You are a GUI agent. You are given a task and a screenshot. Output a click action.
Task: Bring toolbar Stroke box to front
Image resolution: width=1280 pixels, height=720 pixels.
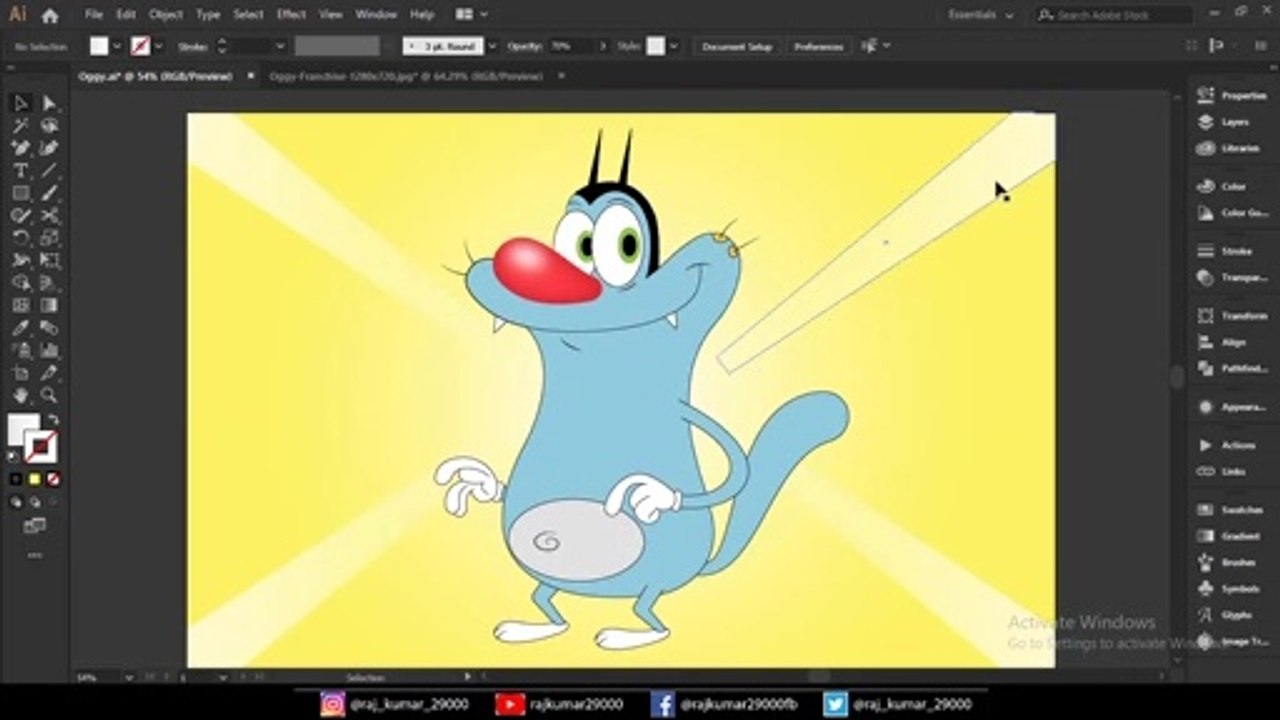pyautogui.click(x=42, y=446)
